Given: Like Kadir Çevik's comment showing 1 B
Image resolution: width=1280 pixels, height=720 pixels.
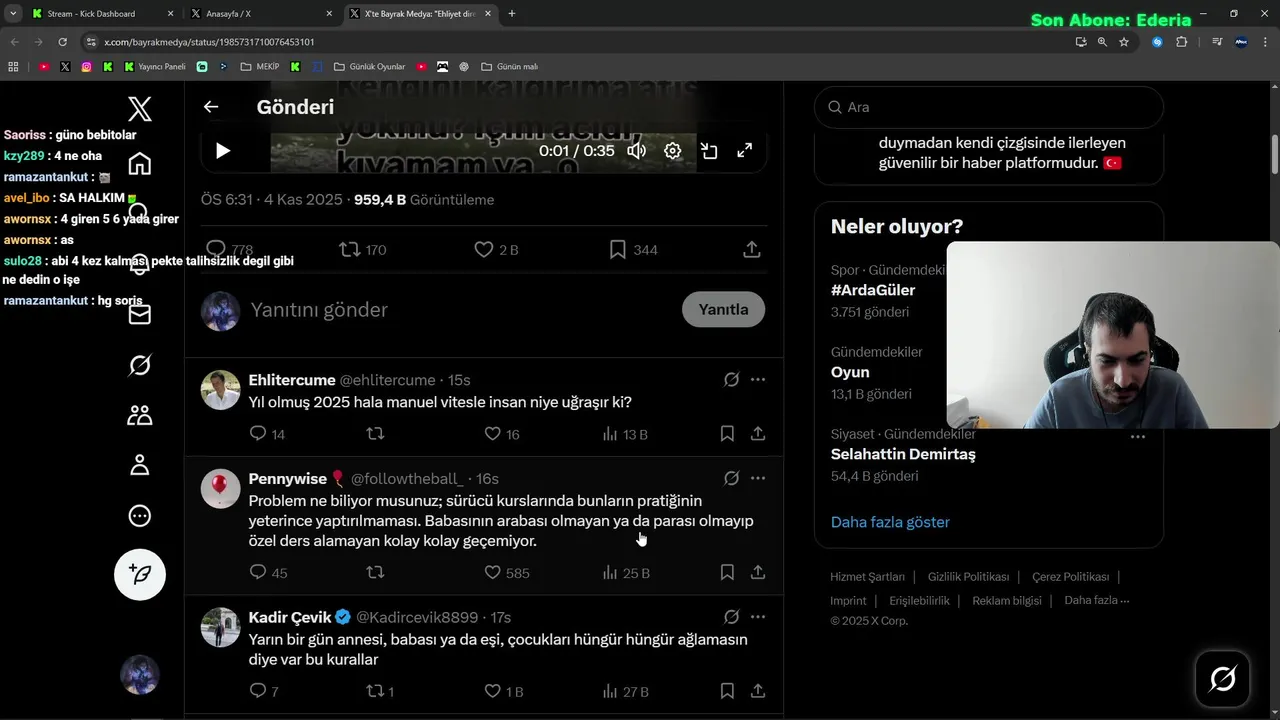Looking at the screenshot, I should pos(503,691).
